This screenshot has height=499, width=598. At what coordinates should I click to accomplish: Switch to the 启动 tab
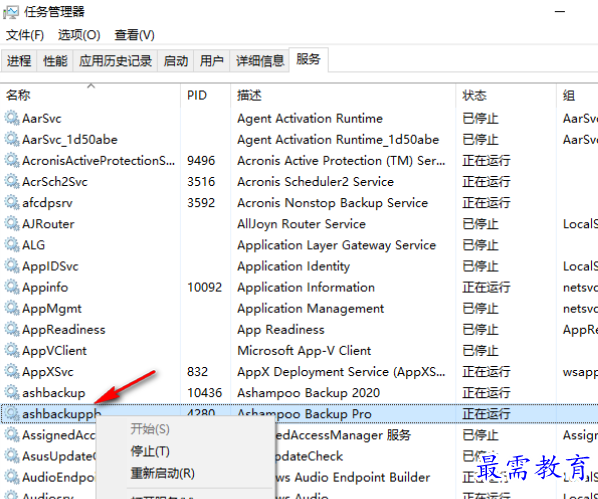[x=175, y=61]
